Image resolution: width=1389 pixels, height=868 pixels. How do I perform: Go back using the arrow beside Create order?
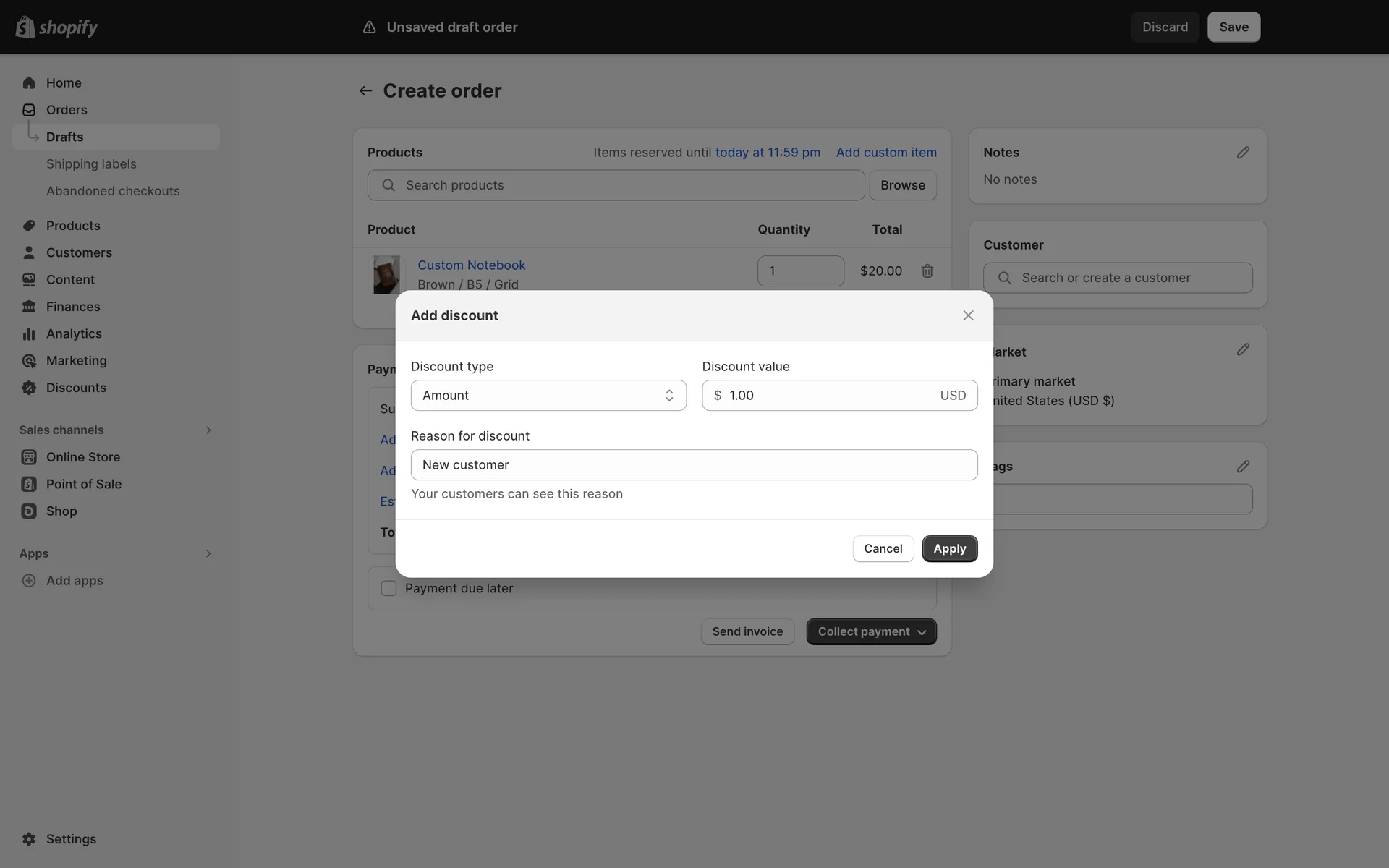tap(365, 91)
